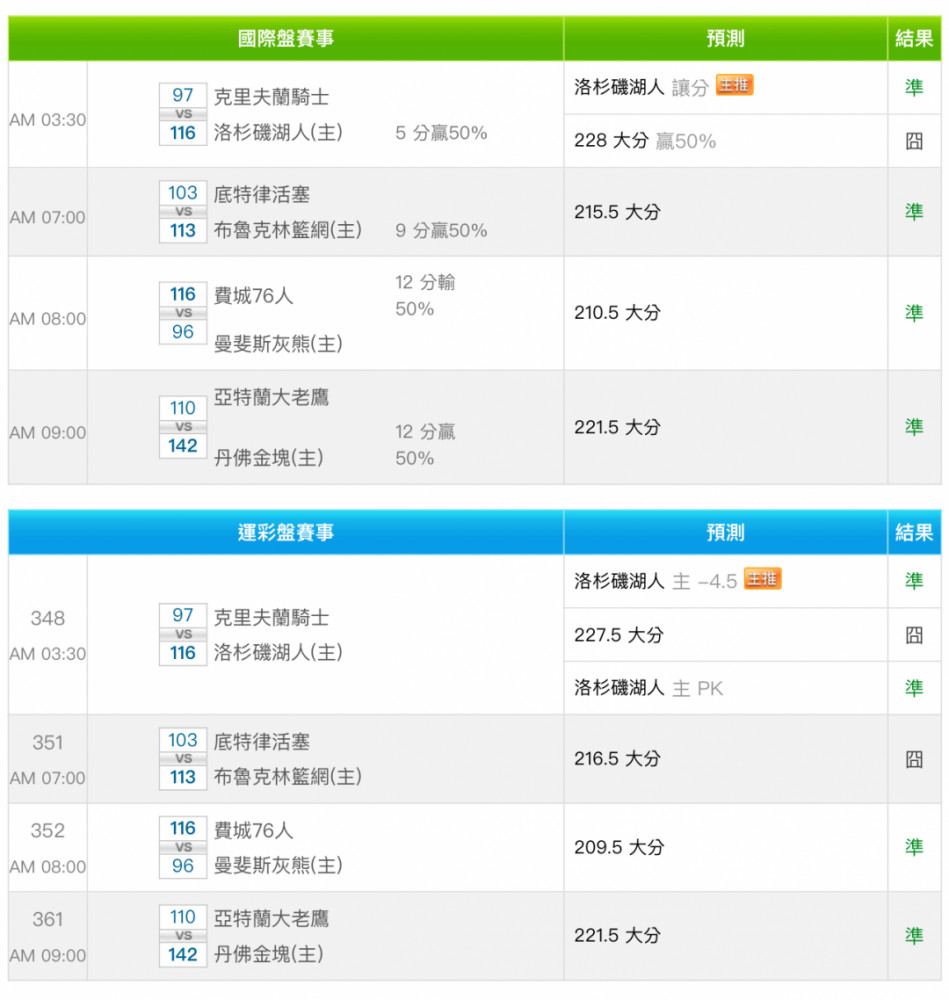Click 洛杉磯湖人(主) in the 運彩盤 matchup
This screenshot has height=1000, width=949.
[x=278, y=652]
